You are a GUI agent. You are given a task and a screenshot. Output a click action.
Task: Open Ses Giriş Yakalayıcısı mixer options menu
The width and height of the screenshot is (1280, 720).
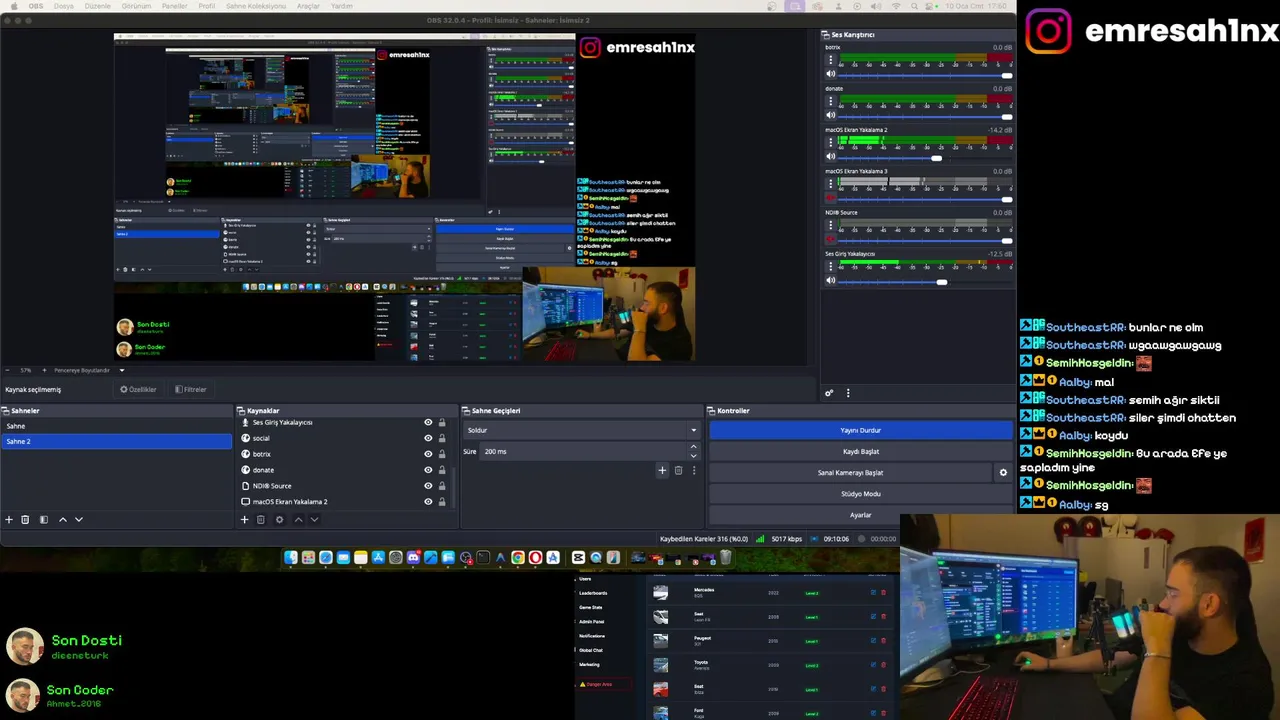pos(830,267)
